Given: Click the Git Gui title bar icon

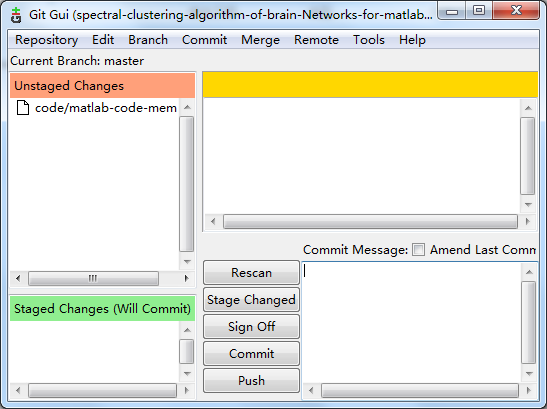Looking at the screenshot, I should 16,15.
